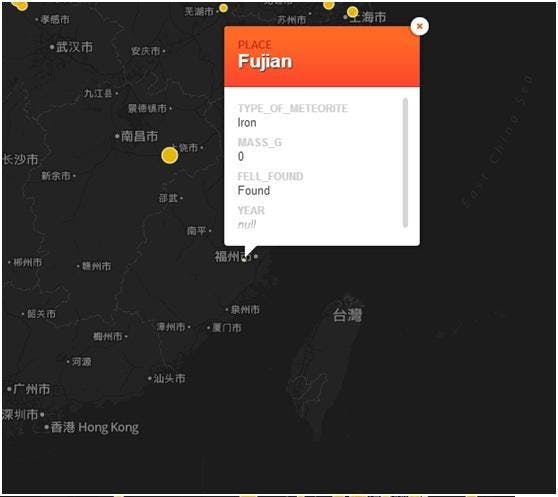Click the white Fujian point under popup tip
558x497 pixels.
[x=244, y=260]
